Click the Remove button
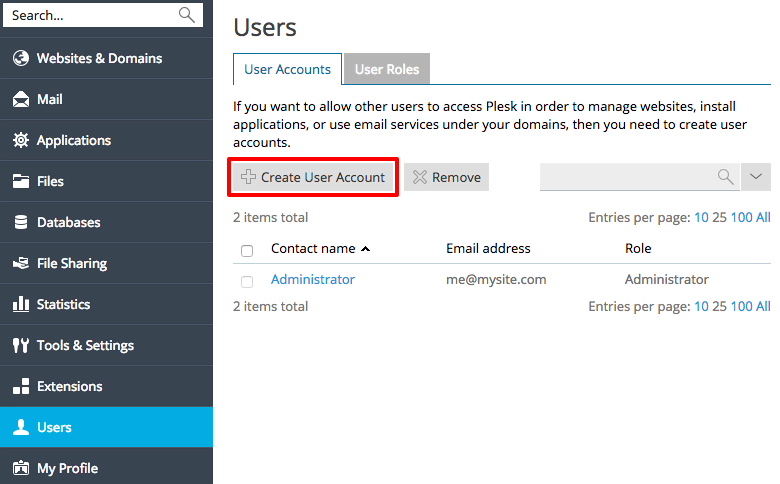 [447, 177]
